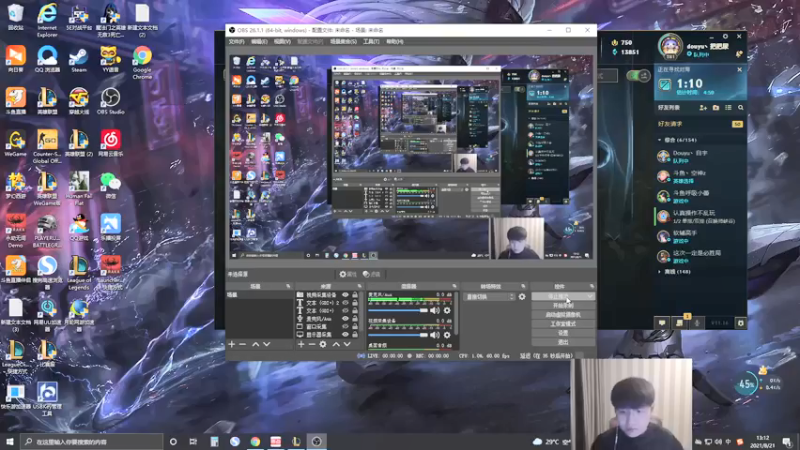Remove selected source in OBS
The image size is (800, 450).
pyautogui.click(x=312, y=344)
